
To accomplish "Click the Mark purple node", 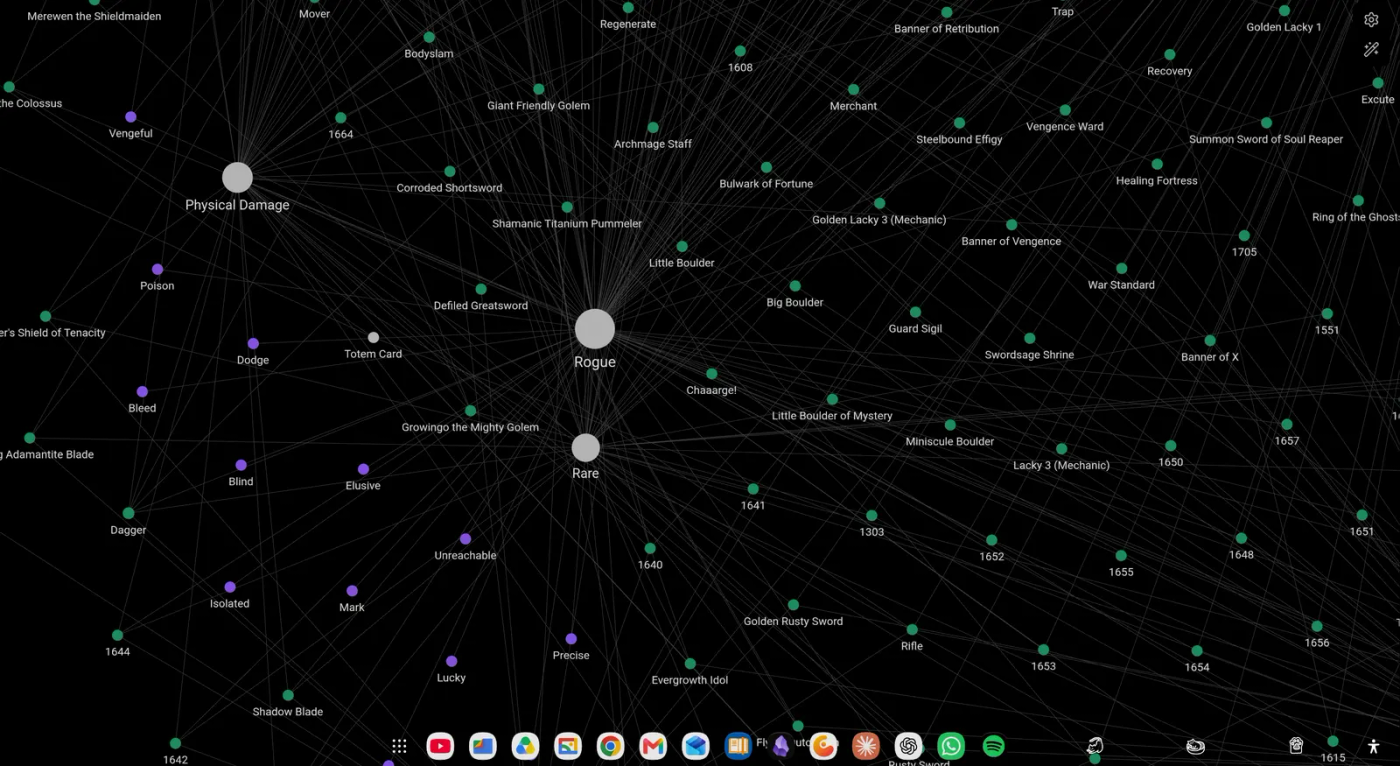I will pyautogui.click(x=352, y=591).
